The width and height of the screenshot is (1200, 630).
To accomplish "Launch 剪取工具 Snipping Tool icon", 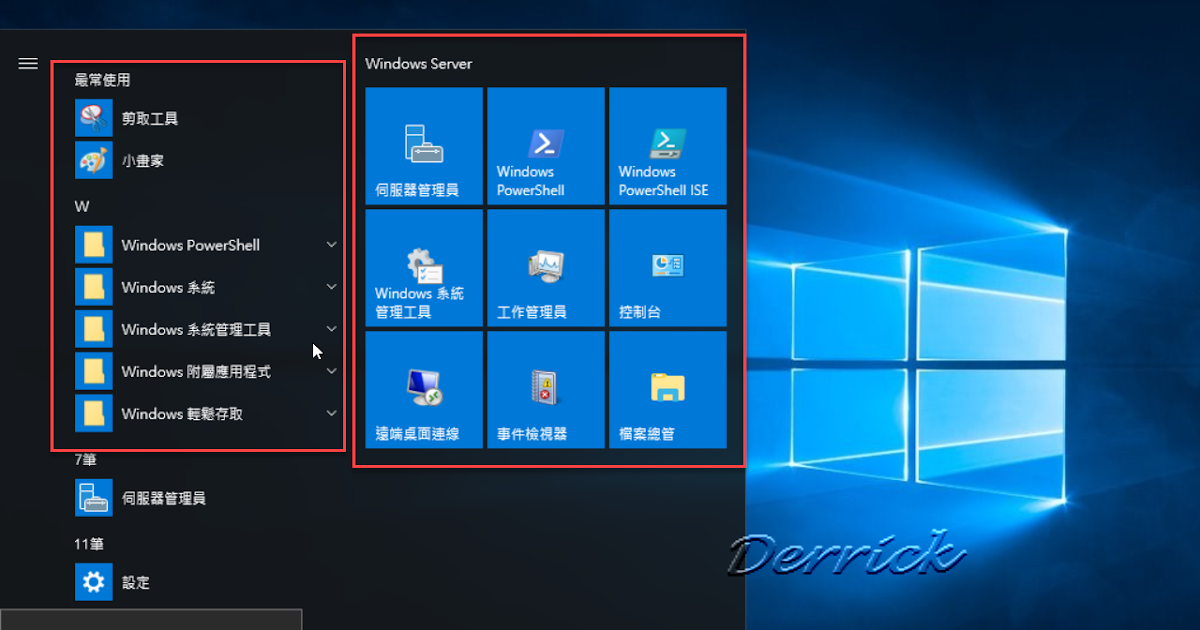I will [94, 119].
